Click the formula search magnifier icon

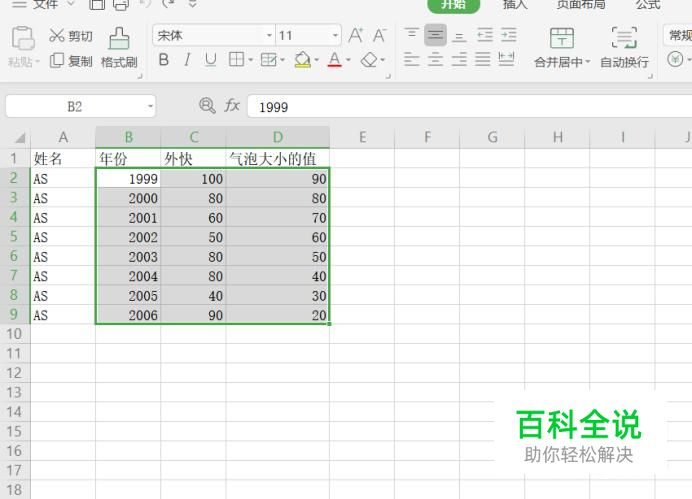[x=207, y=106]
